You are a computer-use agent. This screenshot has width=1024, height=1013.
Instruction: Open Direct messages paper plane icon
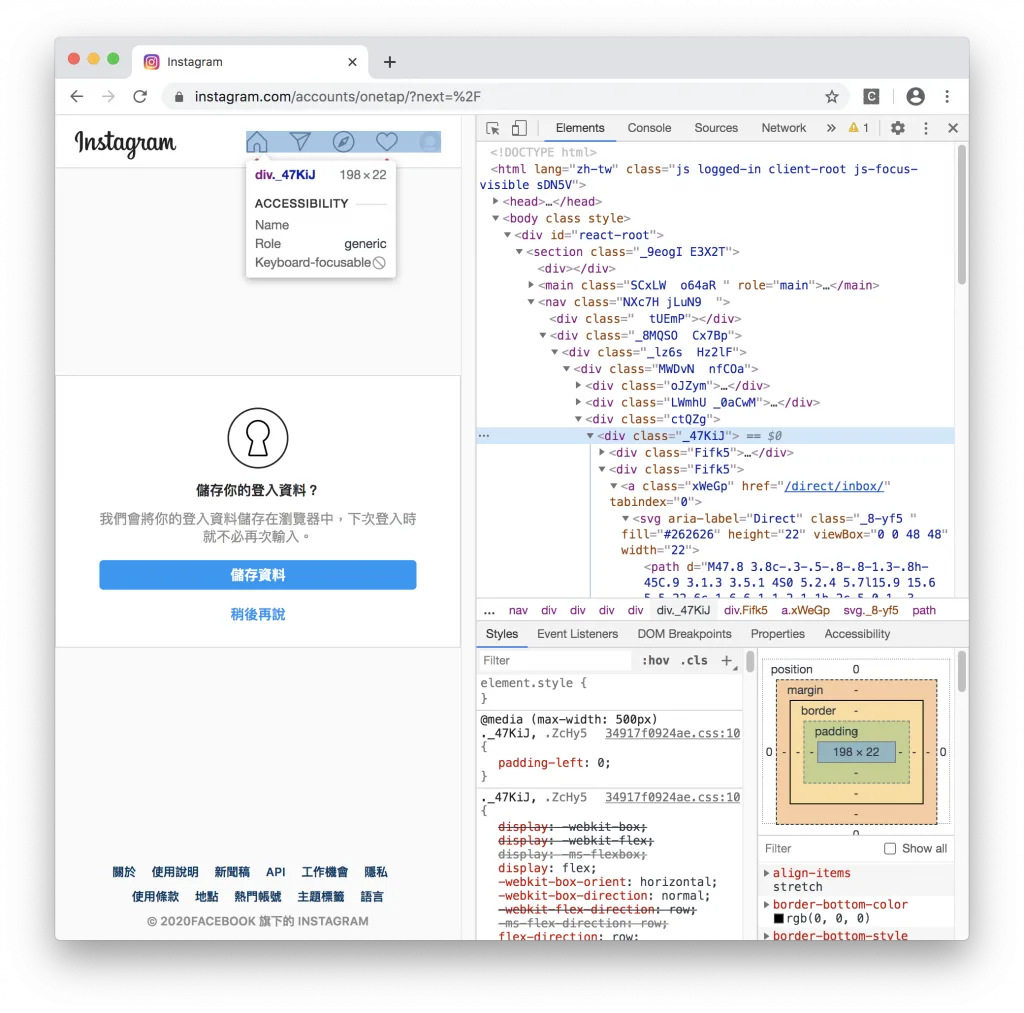pos(300,142)
